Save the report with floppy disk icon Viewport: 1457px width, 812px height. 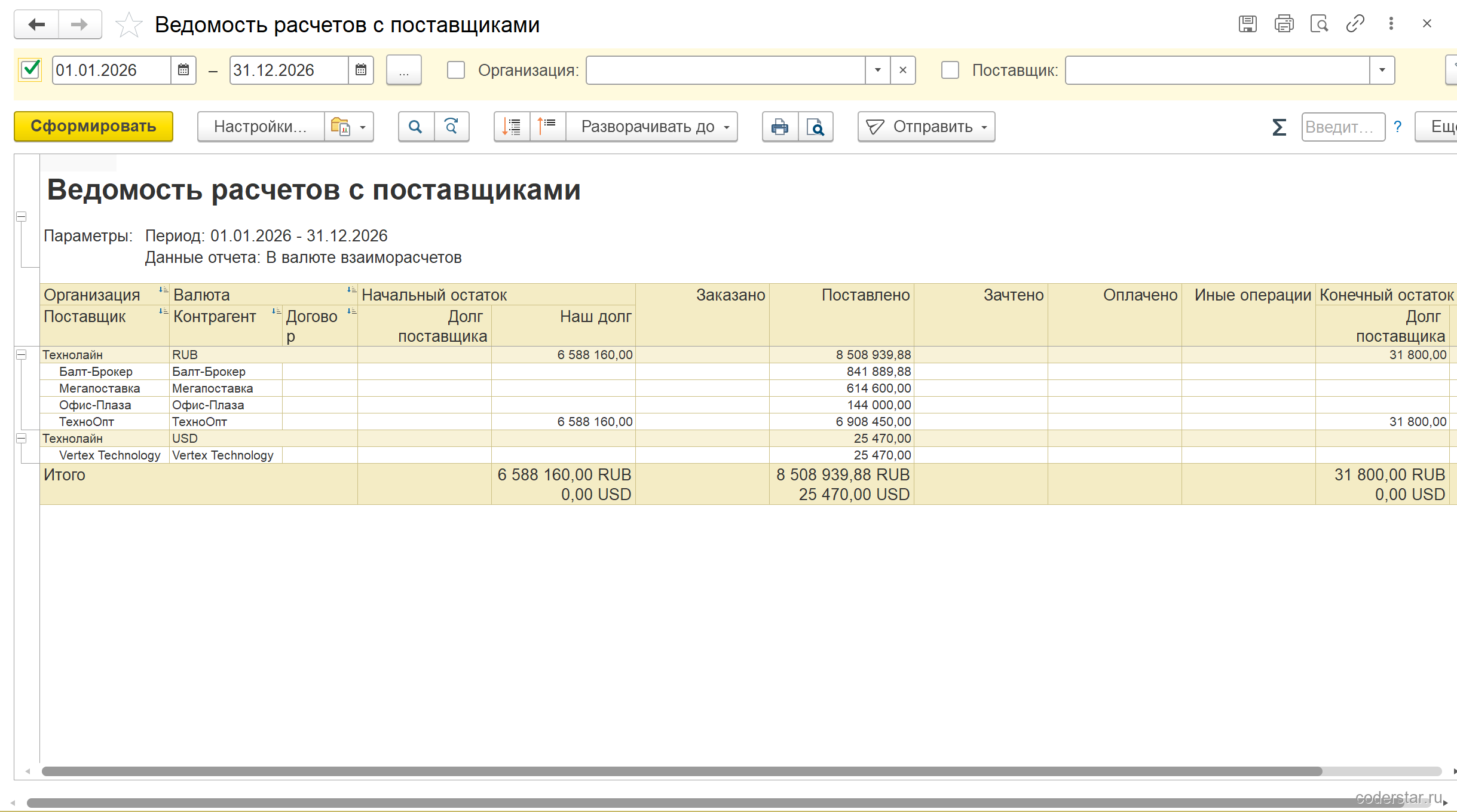pos(1247,24)
